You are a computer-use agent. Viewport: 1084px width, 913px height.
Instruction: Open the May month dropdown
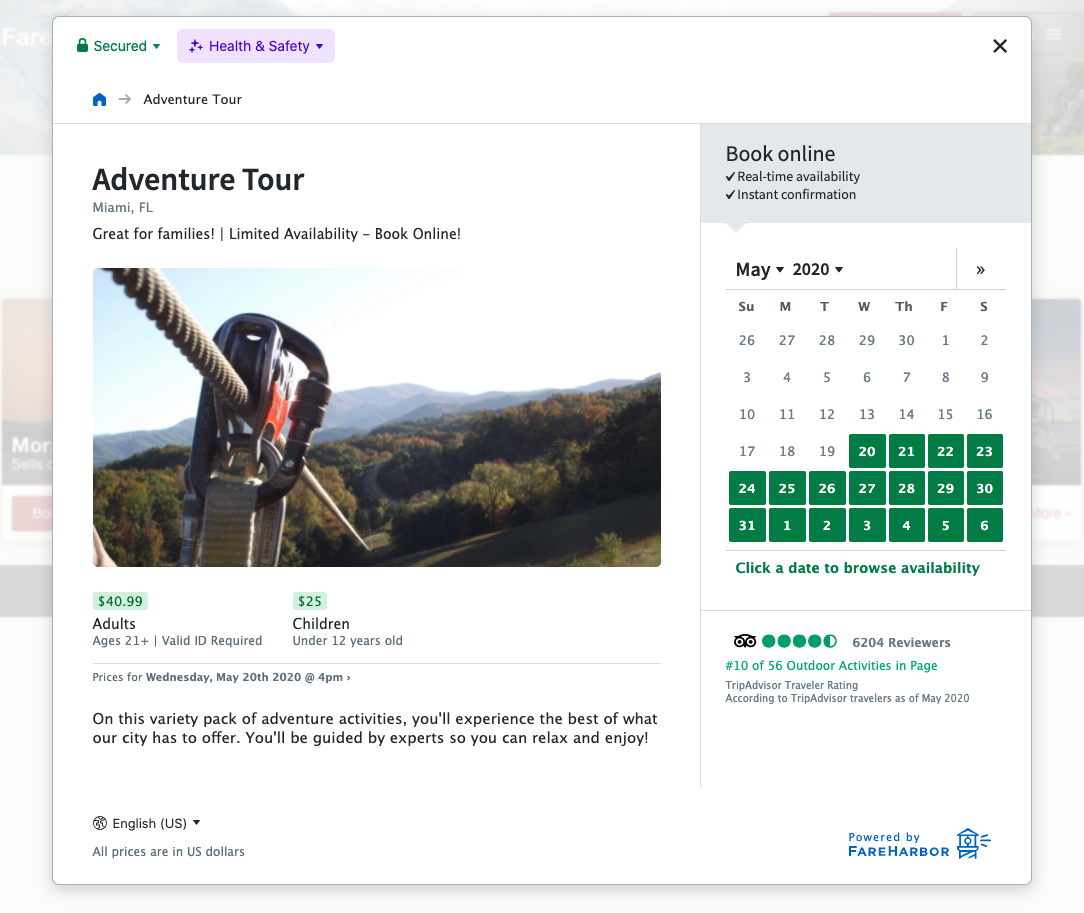click(759, 270)
